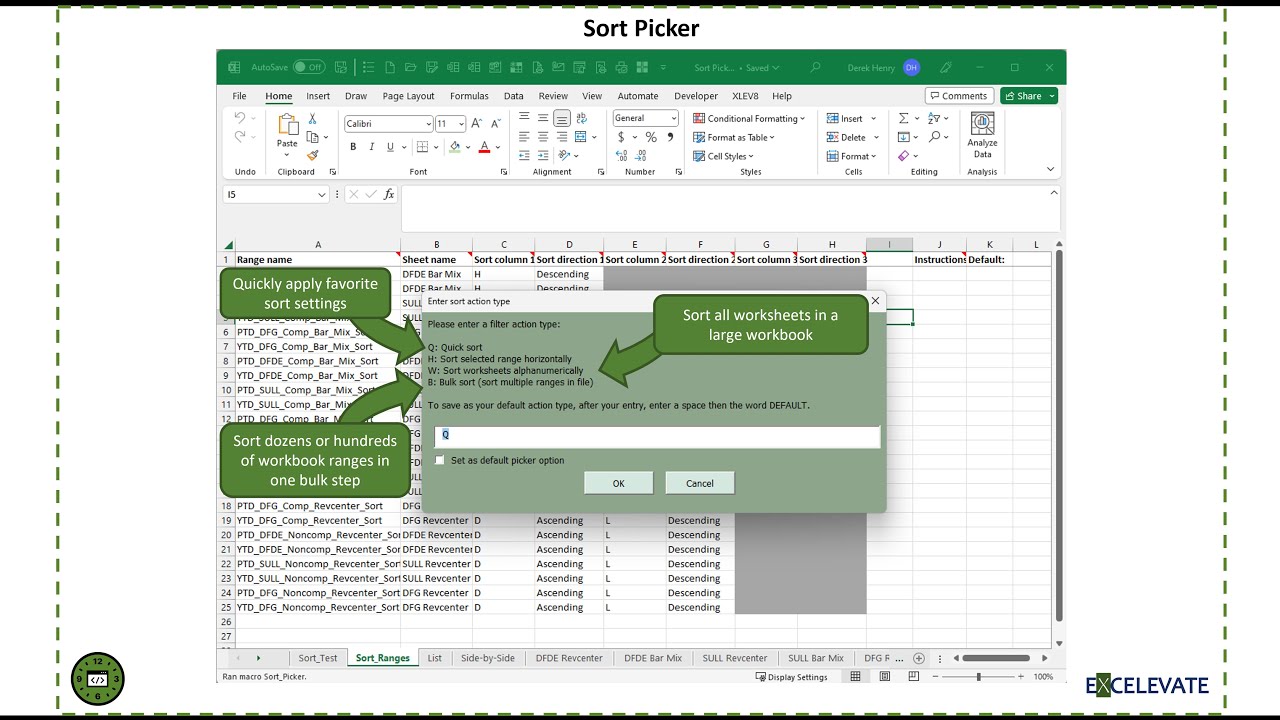
Task: Click OK in the sort action dialog
Action: pyautogui.click(x=618, y=483)
